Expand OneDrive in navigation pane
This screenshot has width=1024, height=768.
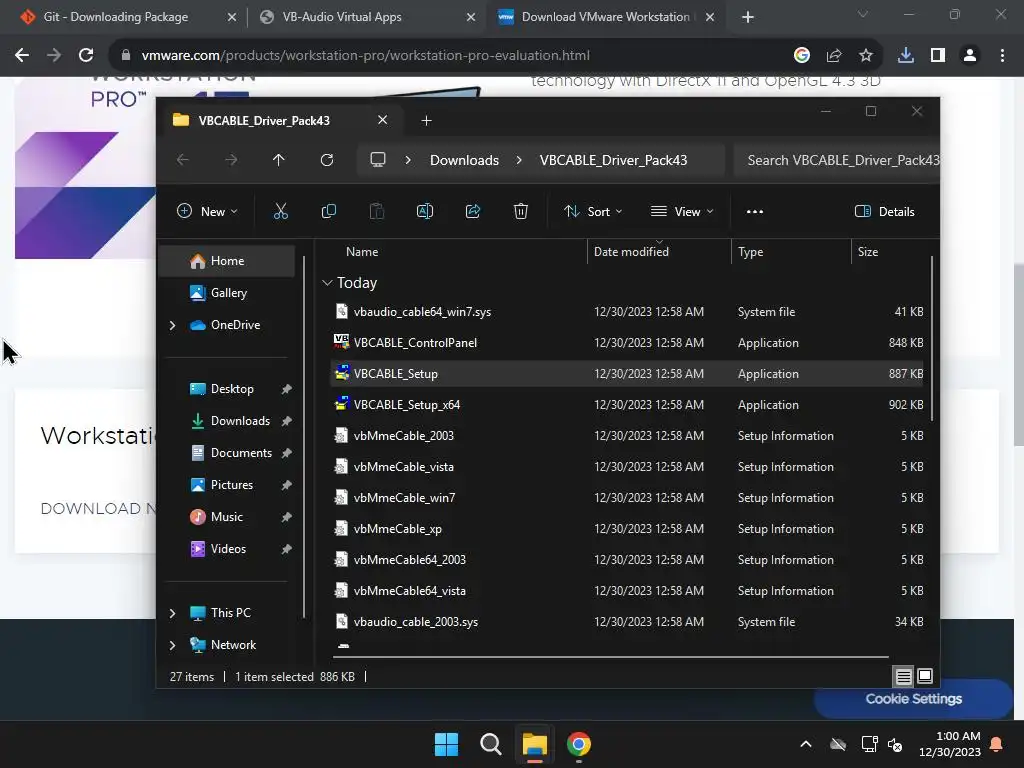(172, 325)
